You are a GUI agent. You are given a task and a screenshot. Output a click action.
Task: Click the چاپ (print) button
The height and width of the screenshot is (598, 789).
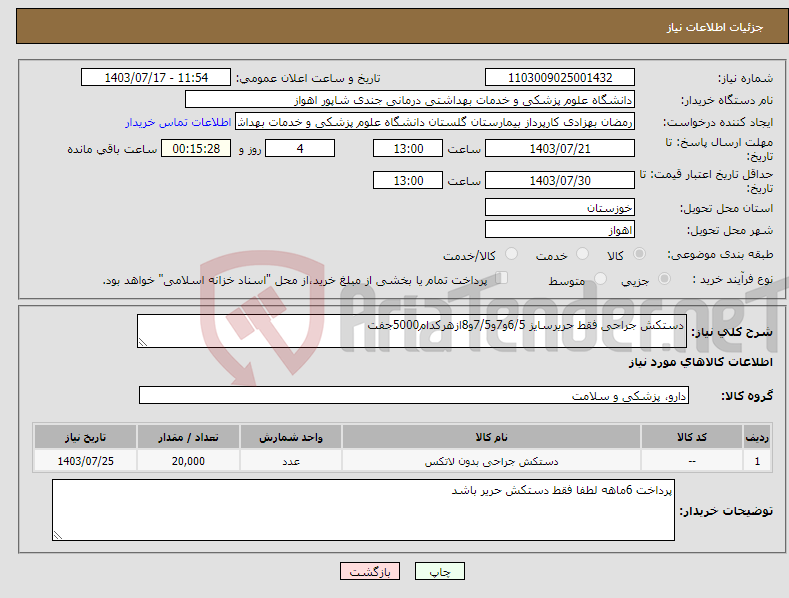tap(439, 571)
